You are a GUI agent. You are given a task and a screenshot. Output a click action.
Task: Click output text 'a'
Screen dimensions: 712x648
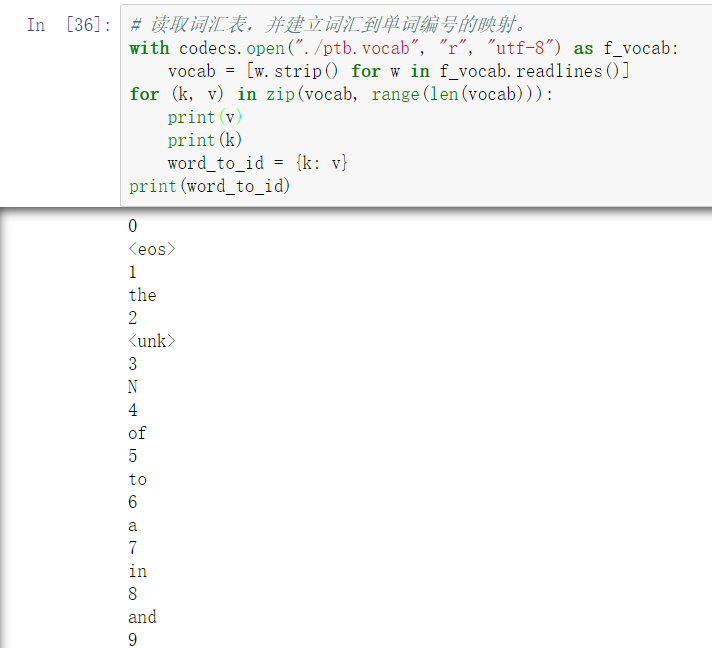click(133, 526)
